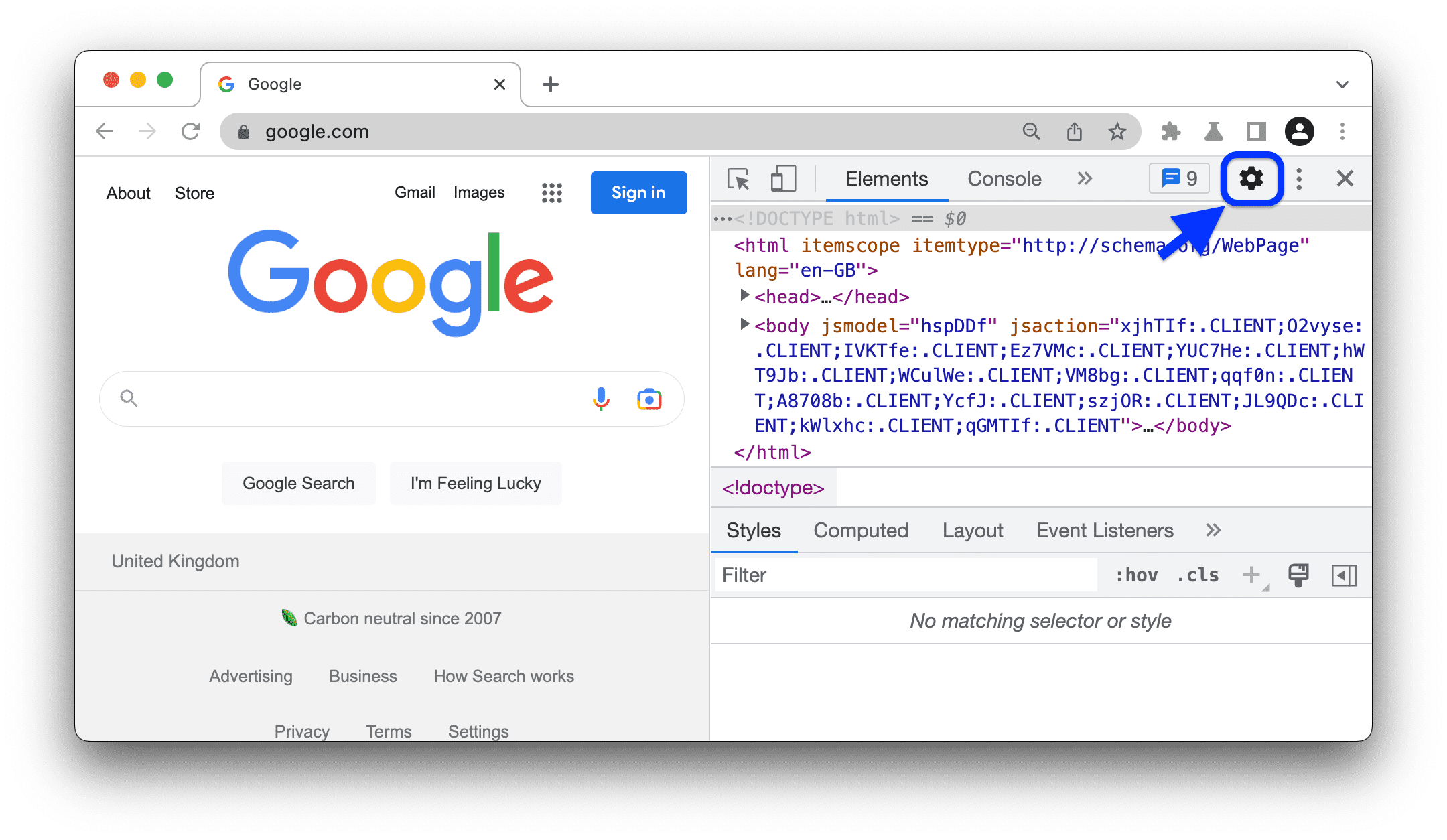Click the device toolbar toggle icon
1447x840 pixels.
783,180
